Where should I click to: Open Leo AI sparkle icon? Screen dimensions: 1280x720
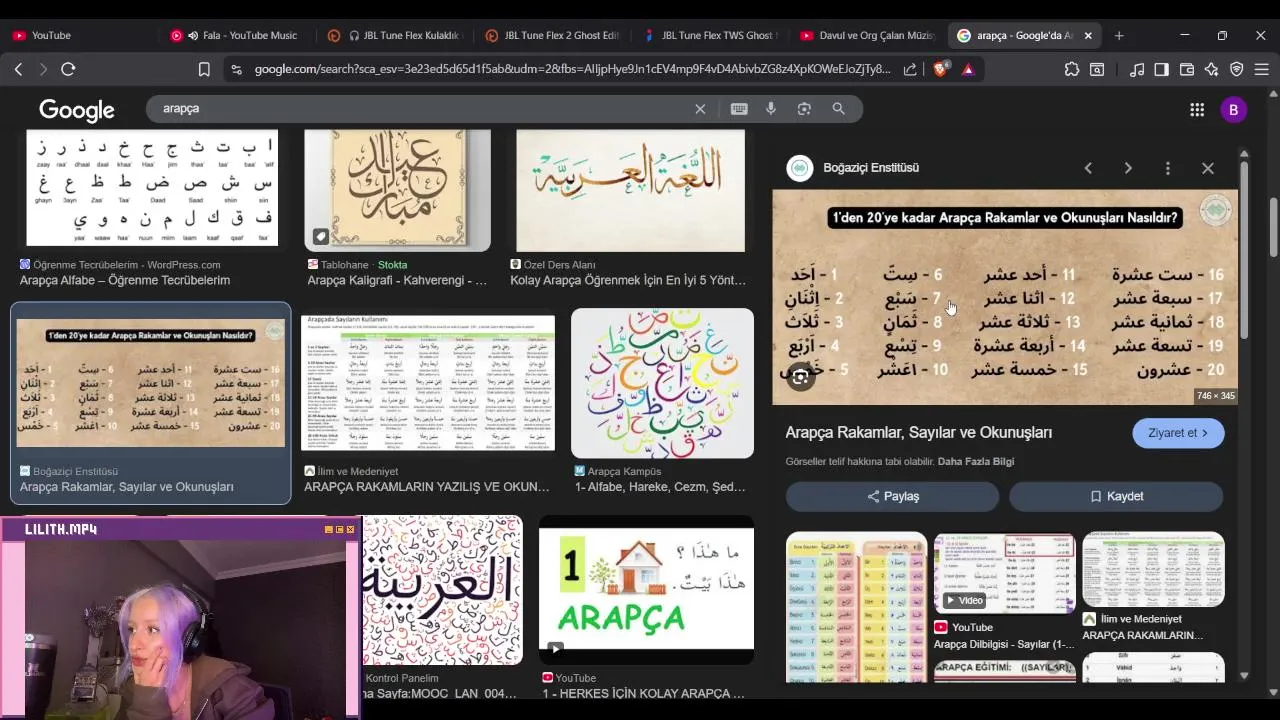1212,69
